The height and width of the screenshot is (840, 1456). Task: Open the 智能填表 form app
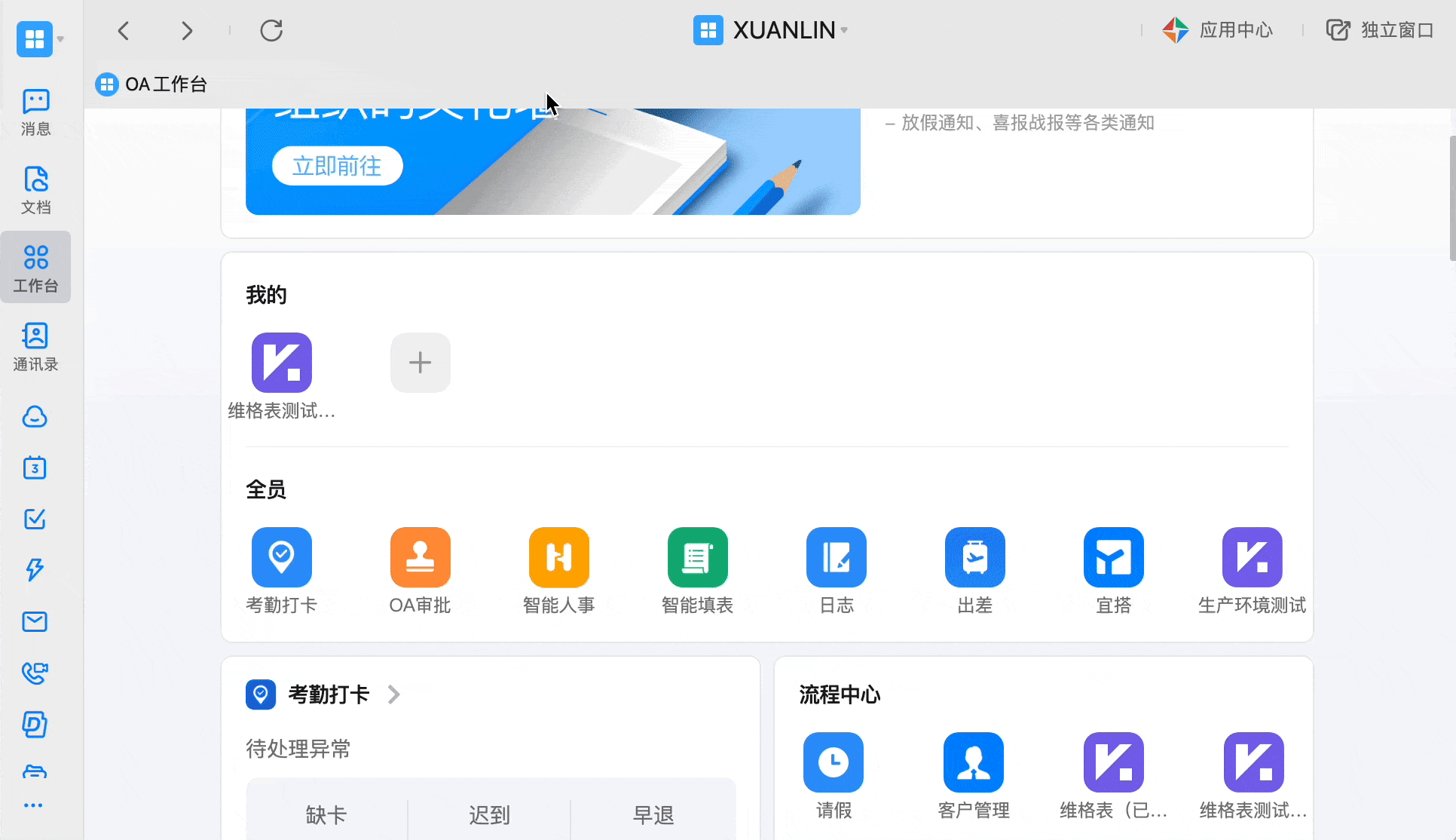697,557
